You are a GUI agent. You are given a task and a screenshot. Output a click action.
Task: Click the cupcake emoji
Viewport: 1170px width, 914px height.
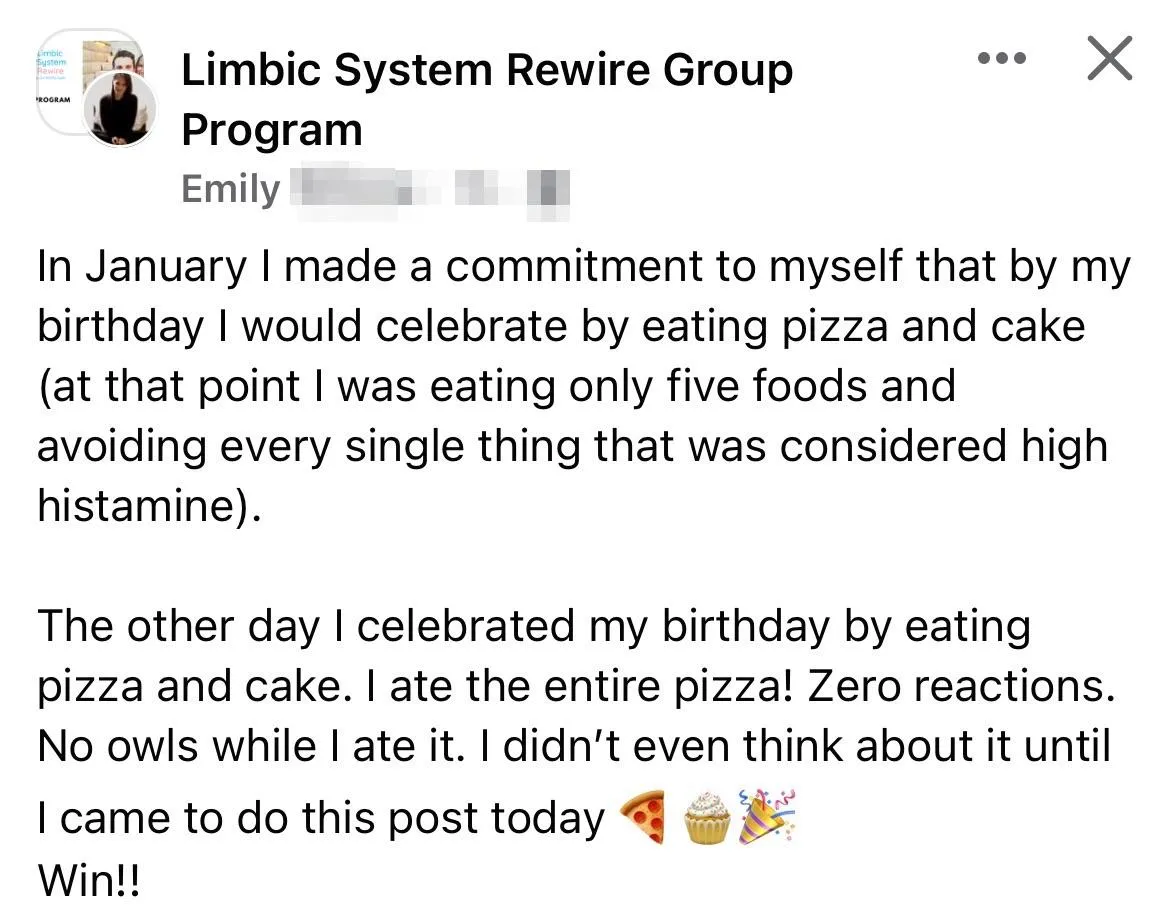[x=706, y=818]
